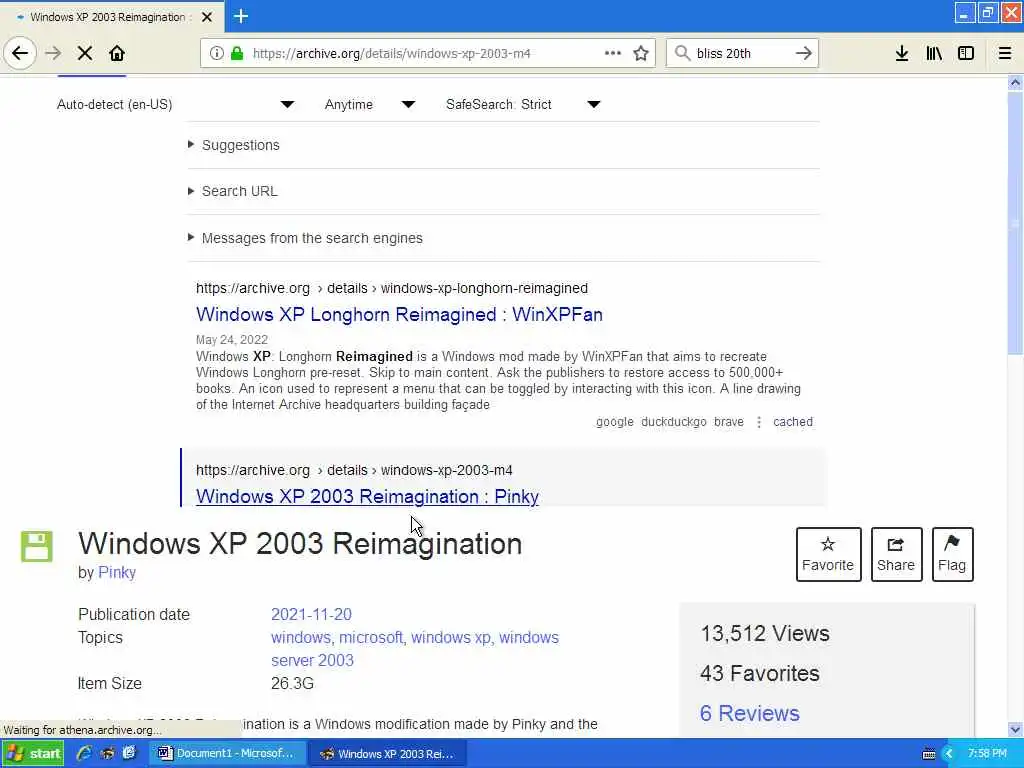
Task: Open a new tab with plus
Action: click(x=241, y=16)
